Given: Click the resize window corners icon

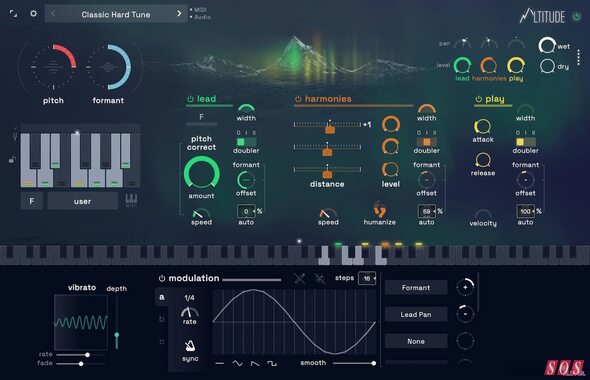Looking at the screenshot, I should tap(13, 14).
